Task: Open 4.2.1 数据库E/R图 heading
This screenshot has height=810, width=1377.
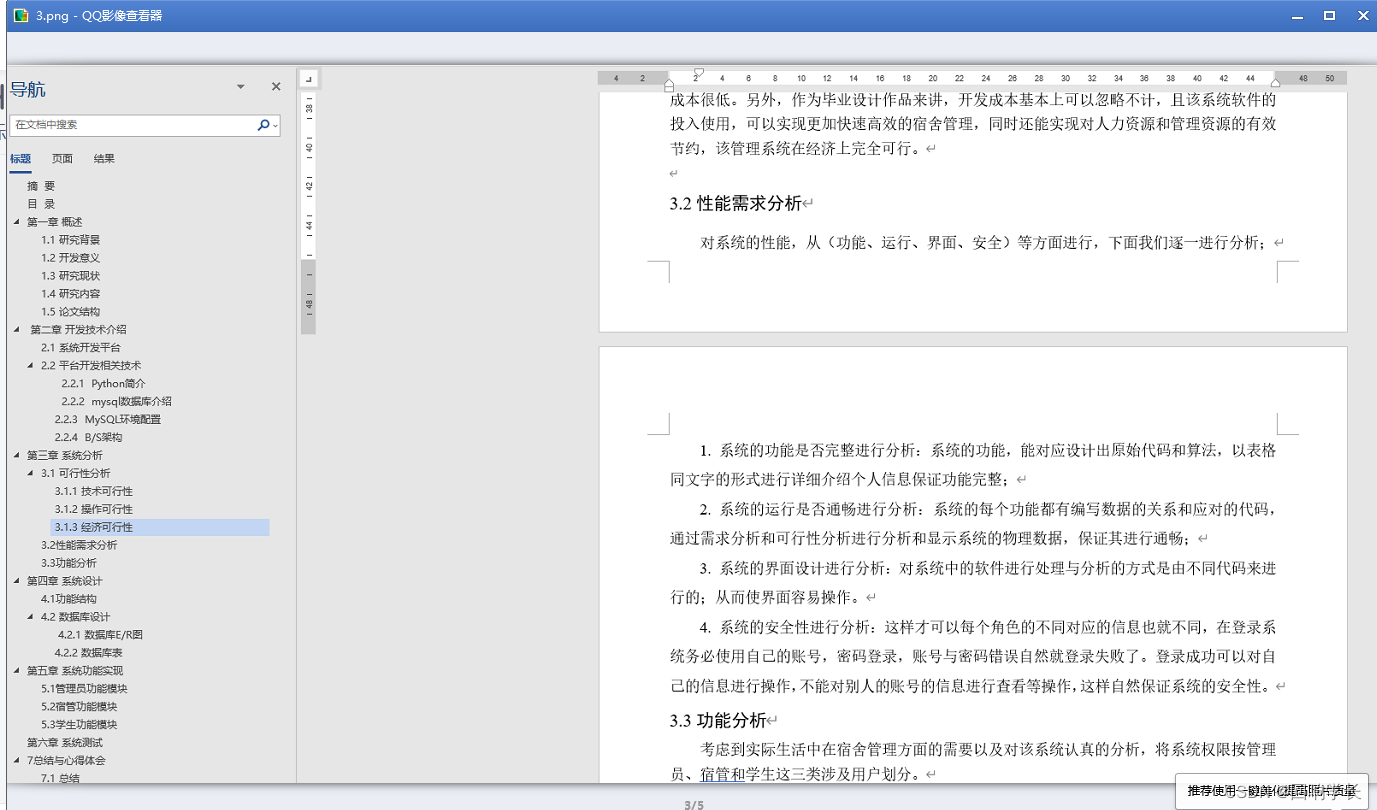Action: (x=100, y=635)
